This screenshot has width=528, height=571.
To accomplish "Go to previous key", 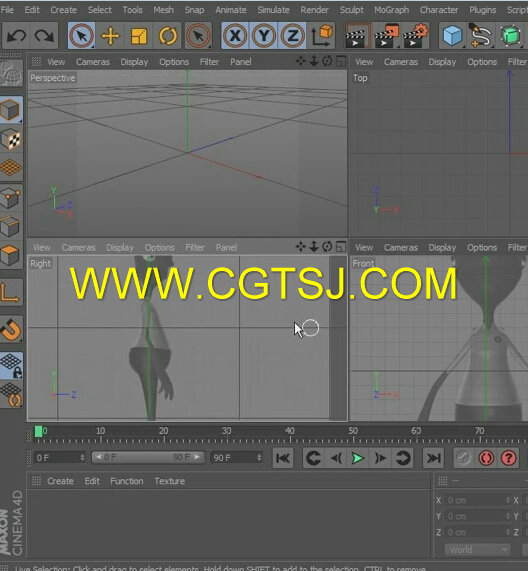I will (313, 458).
